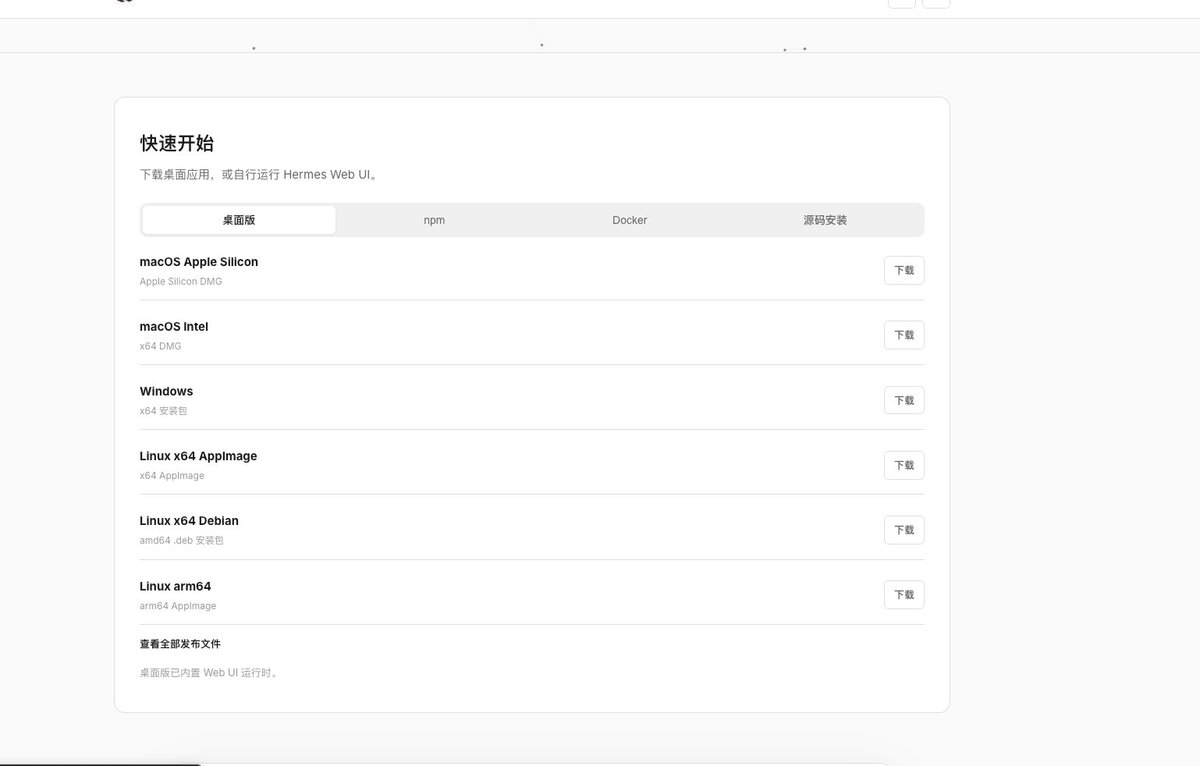Open the 查看全部发布文件 link
This screenshot has height=766, width=1200.
180,644
